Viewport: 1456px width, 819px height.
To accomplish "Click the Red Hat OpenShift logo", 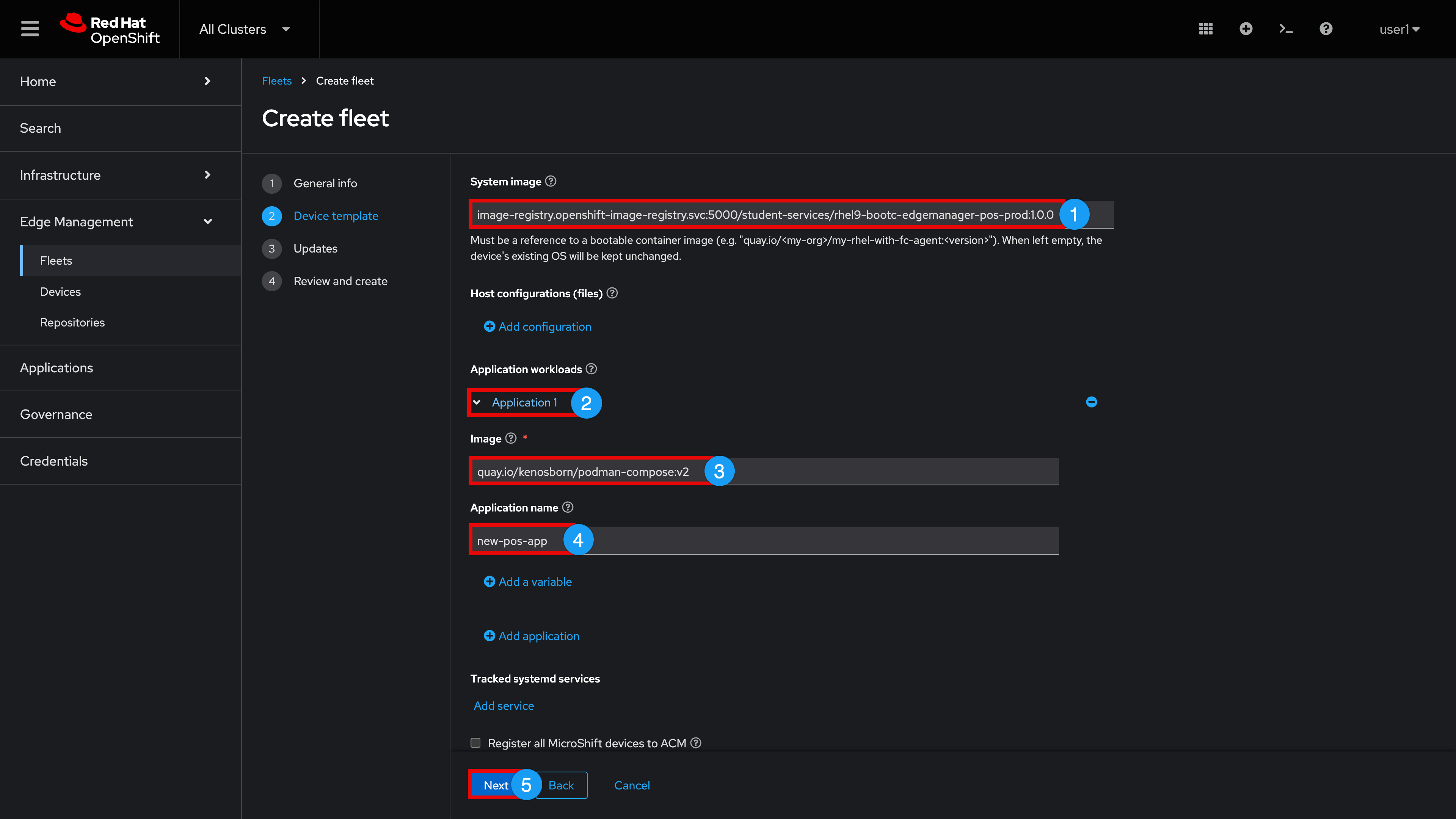I will point(110,29).
